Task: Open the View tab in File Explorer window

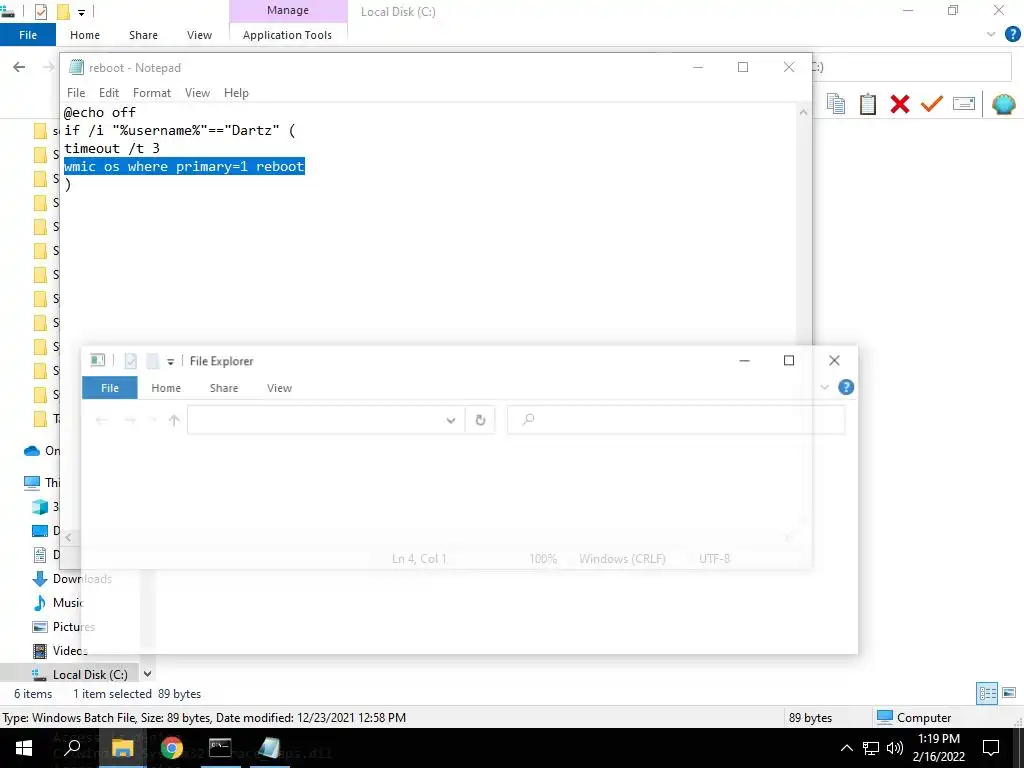Action: [279, 388]
